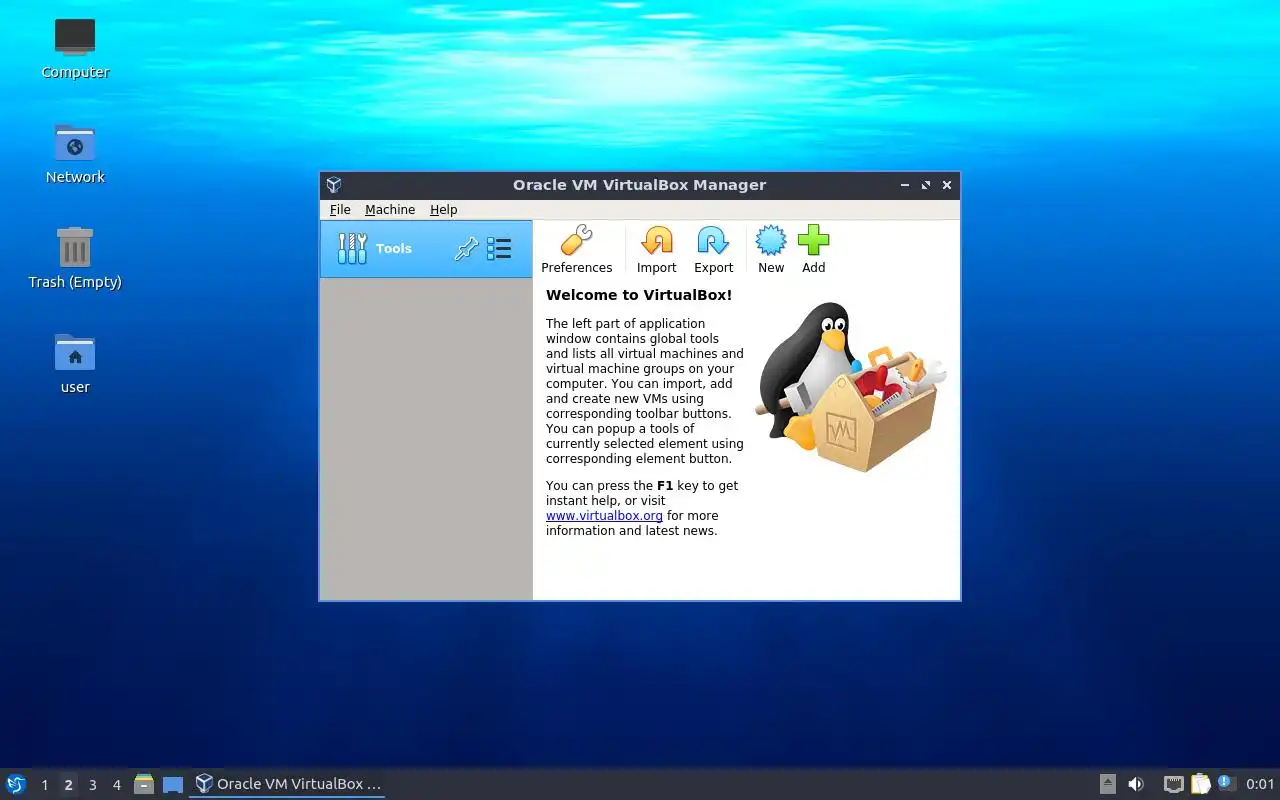Click the clock showing 0:01

click(x=1260, y=784)
